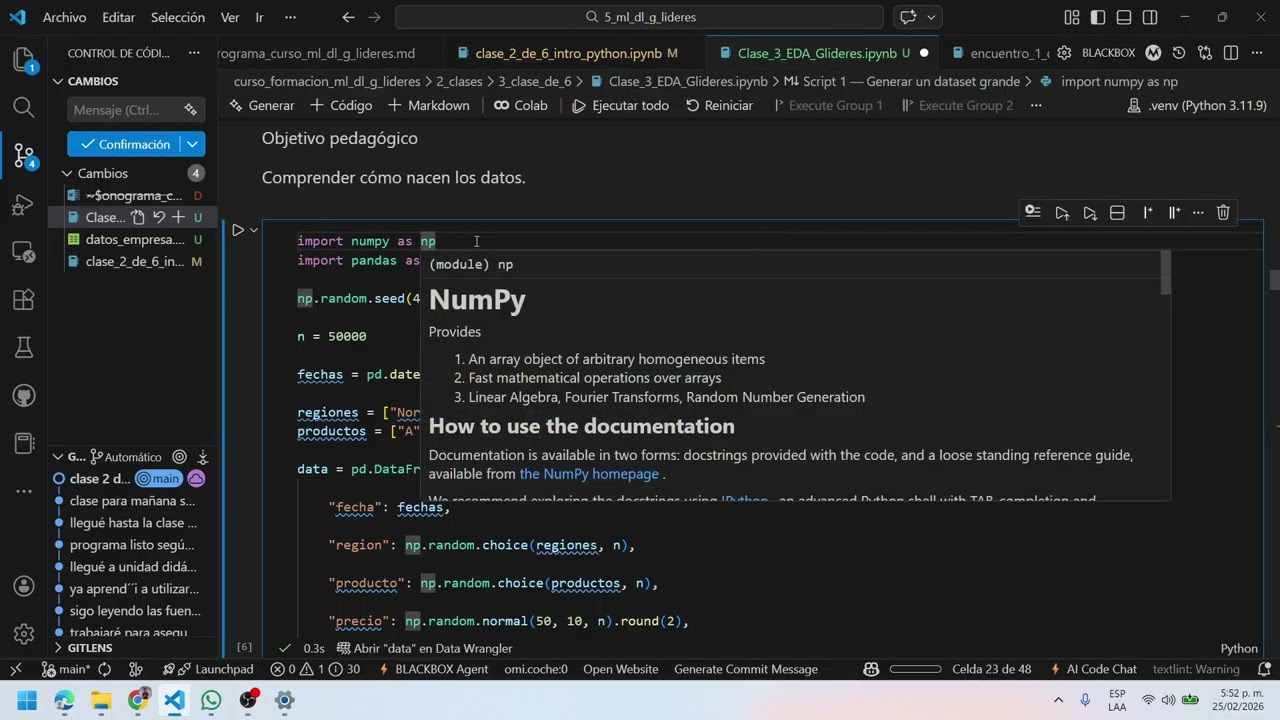Open the Accounts menu icon

pos(24,586)
